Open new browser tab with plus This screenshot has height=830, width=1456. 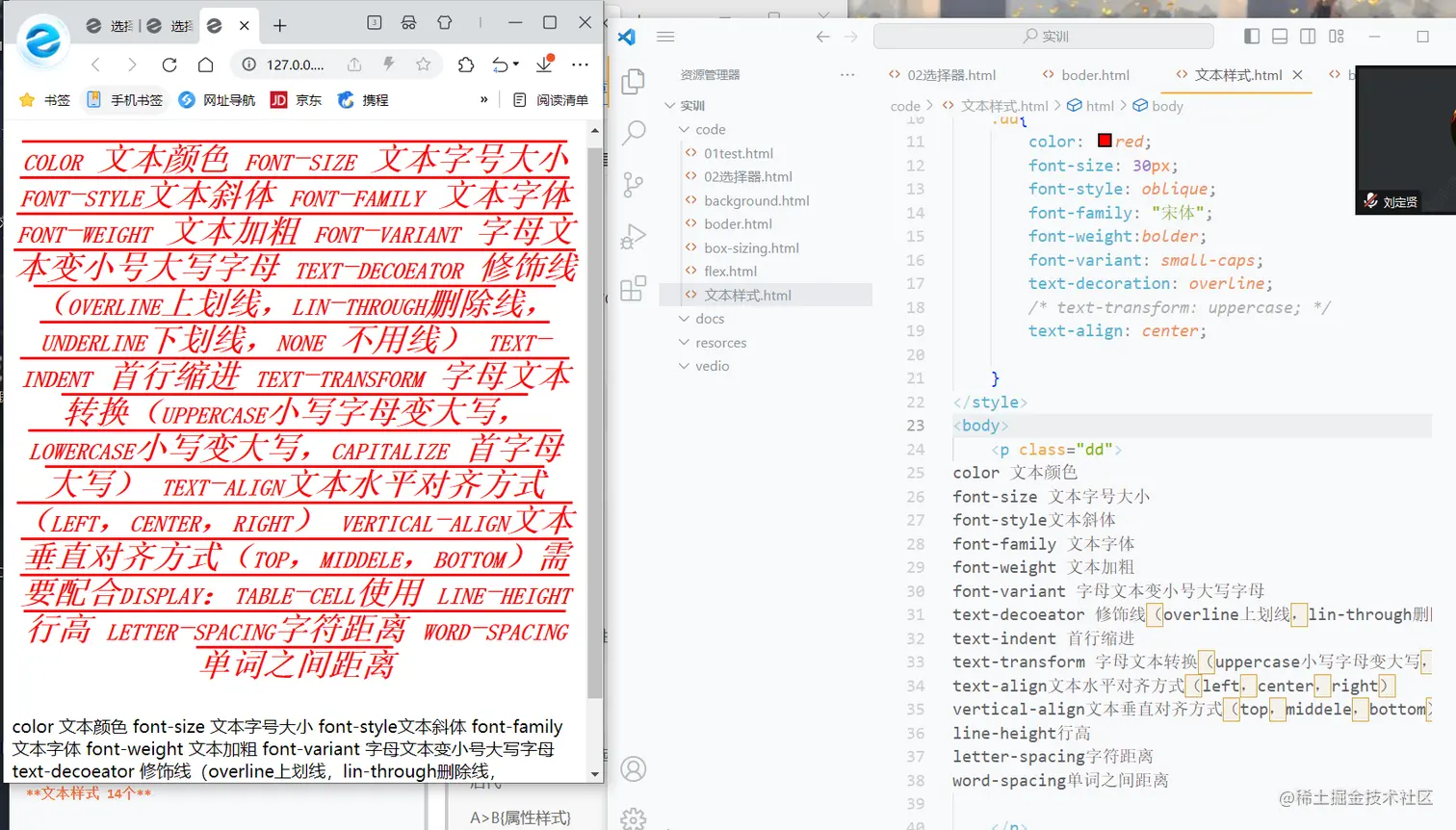[279, 25]
